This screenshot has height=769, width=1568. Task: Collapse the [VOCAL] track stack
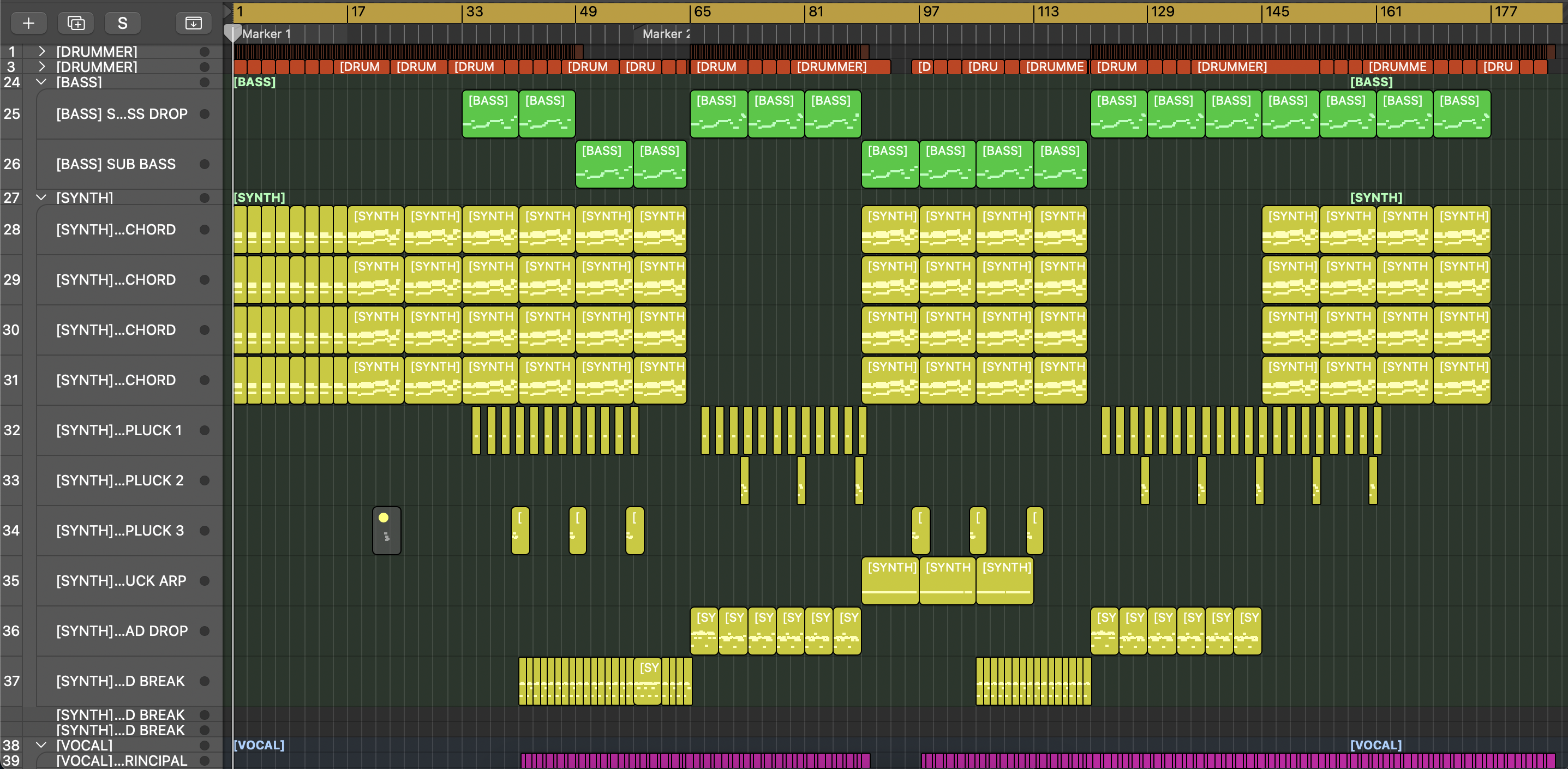coord(41,745)
